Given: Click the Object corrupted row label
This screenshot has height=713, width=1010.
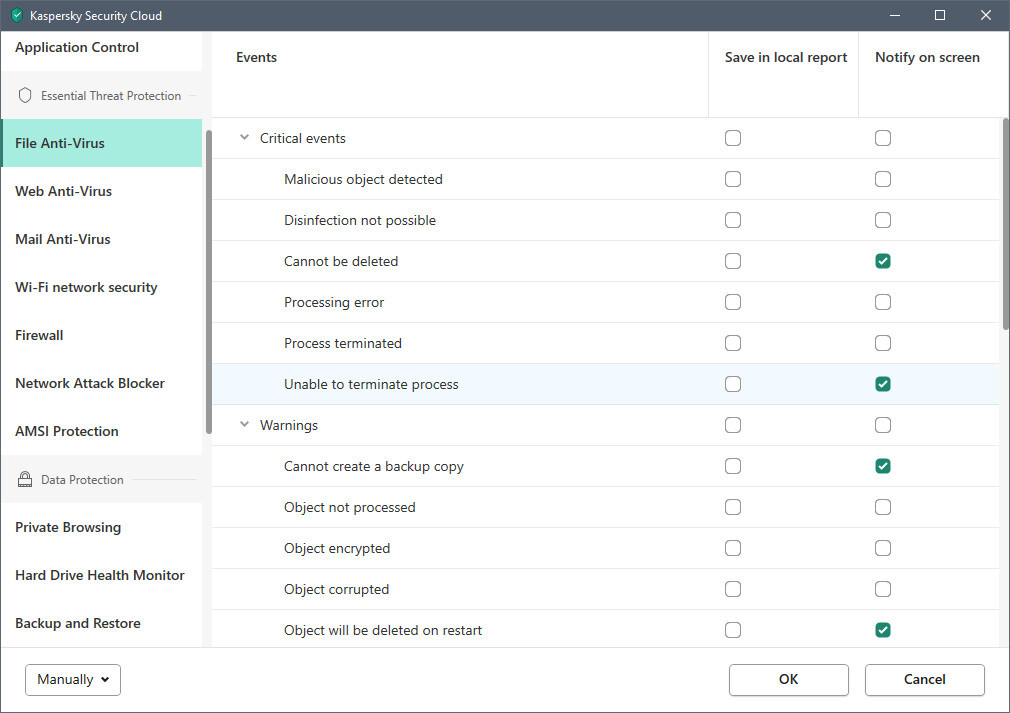Looking at the screenshot, I should tap(336, 589).
